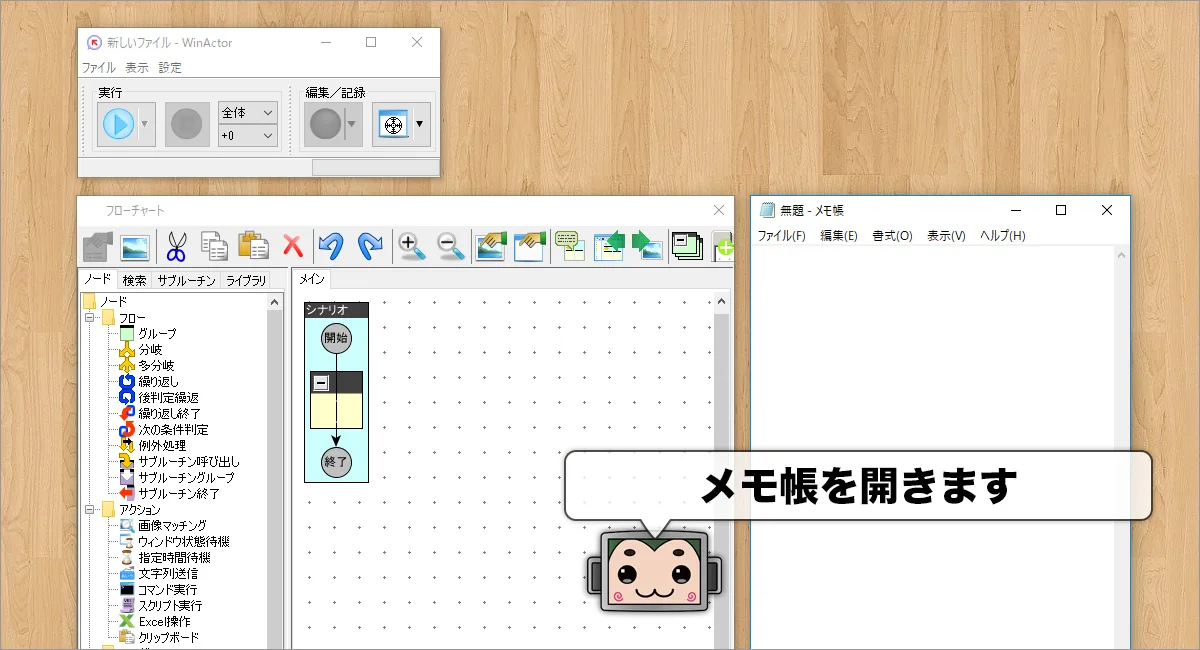Viewport: 1200px width, 650px height.
Task: Click the grey stop button in 実行 group
Action: point(187,124)
